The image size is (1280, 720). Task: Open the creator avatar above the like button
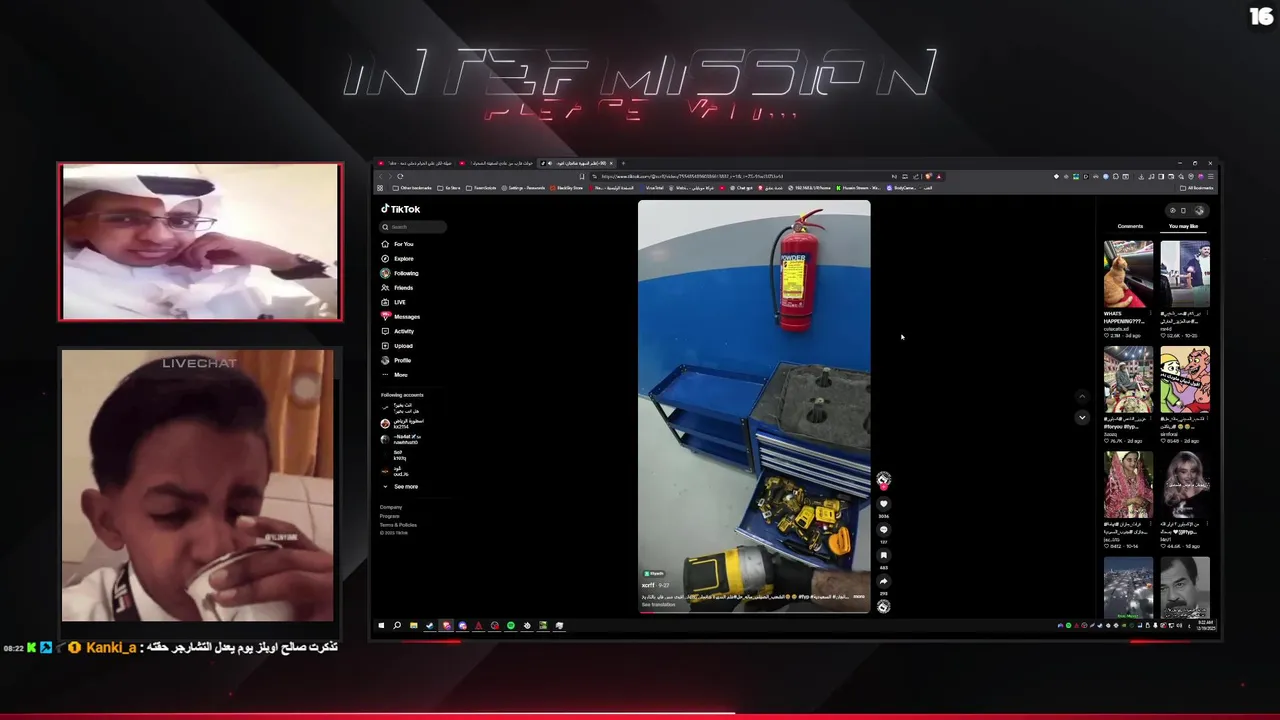[x=883, y=480]
